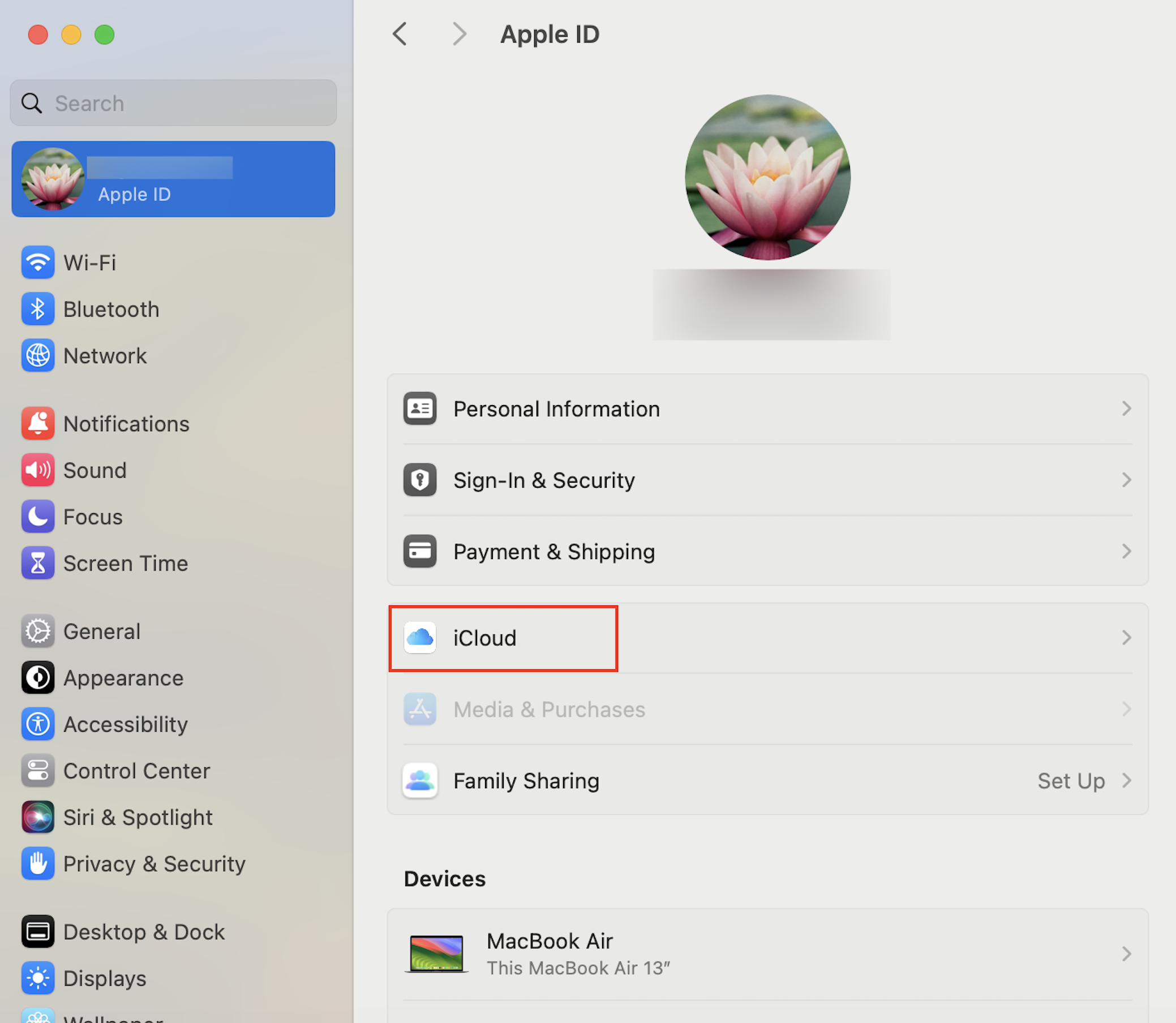
Task: Select the Accessibility icon
Action: coord(38,724)
